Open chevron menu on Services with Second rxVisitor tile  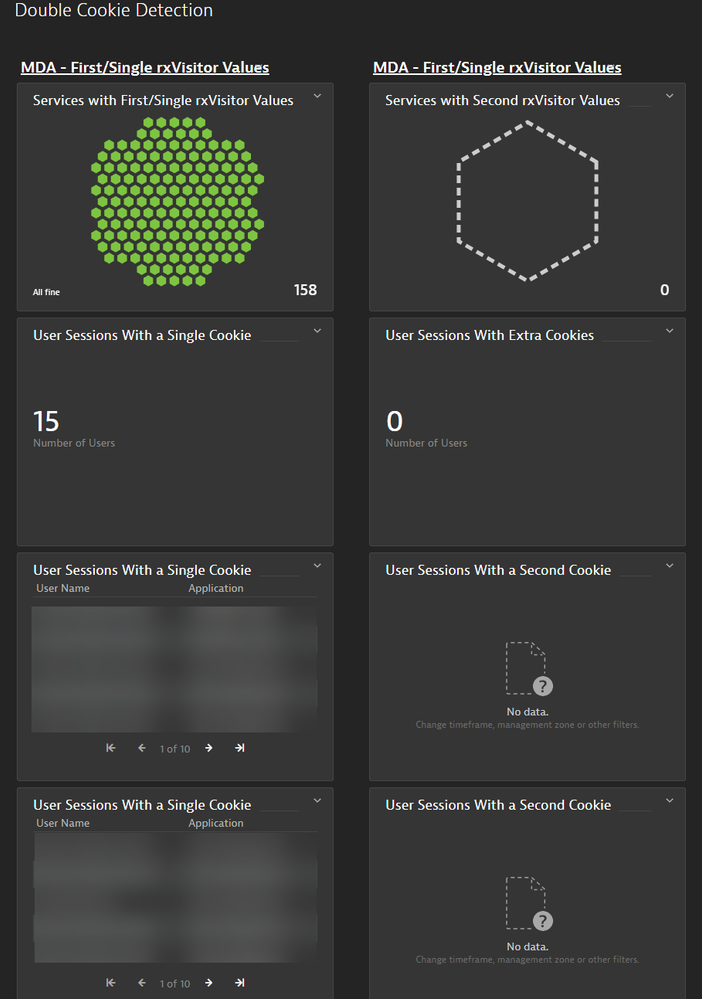(670, 96)
